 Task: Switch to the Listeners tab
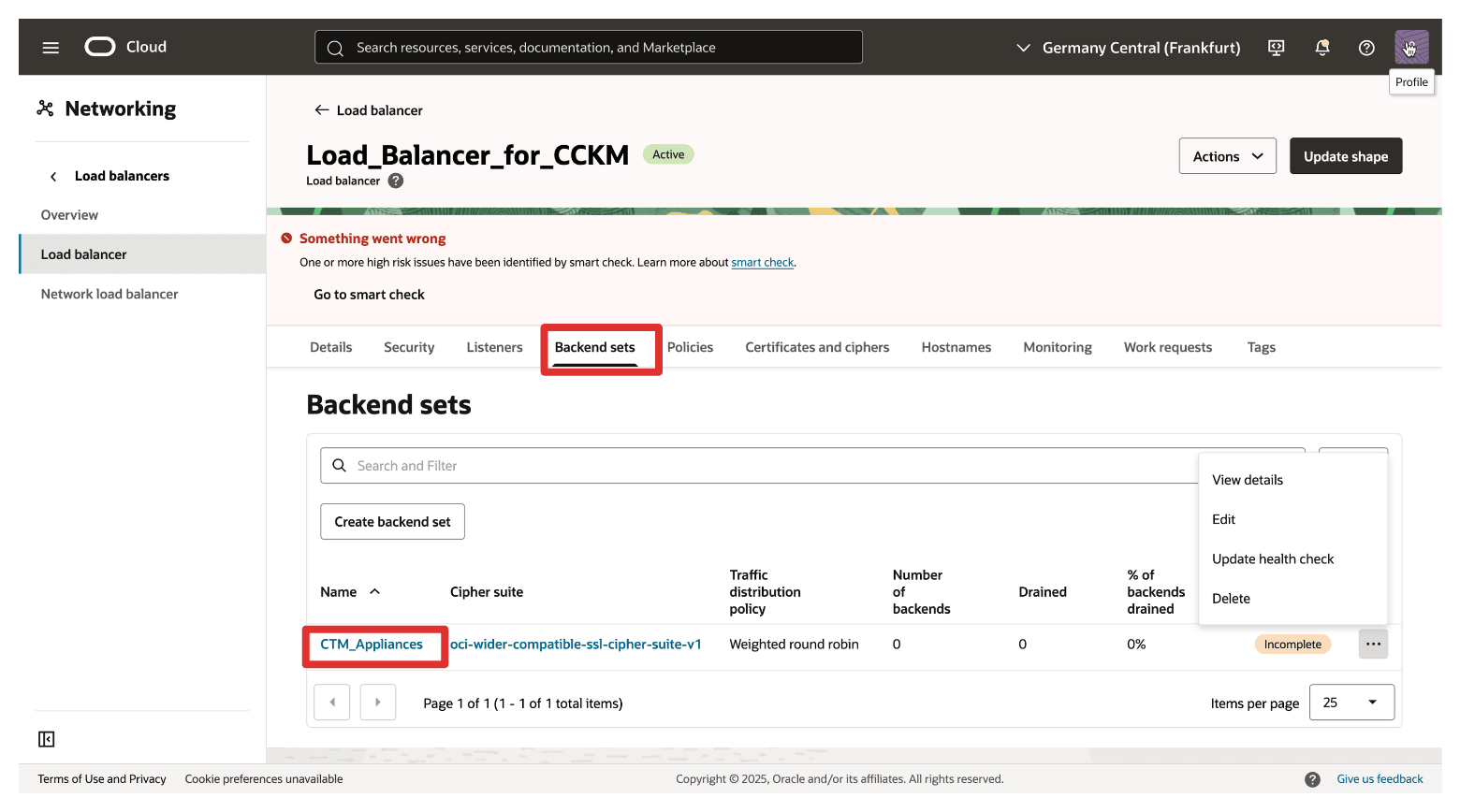[494, 347]
